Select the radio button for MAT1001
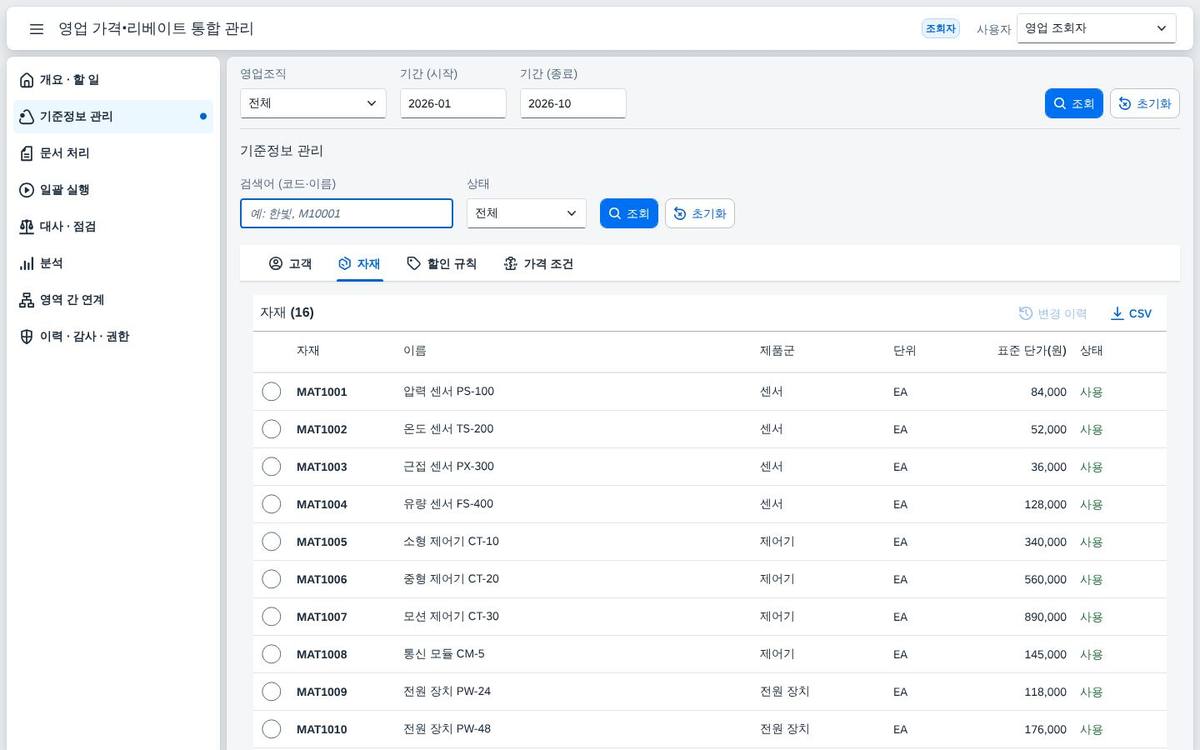The height and width of the screenshot is (750, 1200). click(271, 391)
